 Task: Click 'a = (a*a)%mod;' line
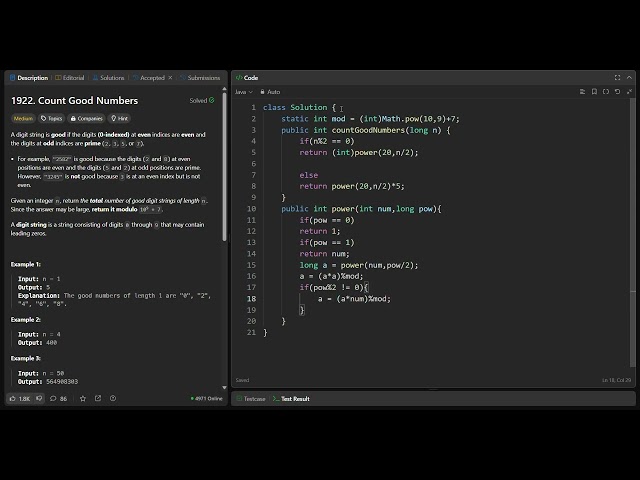331,276
